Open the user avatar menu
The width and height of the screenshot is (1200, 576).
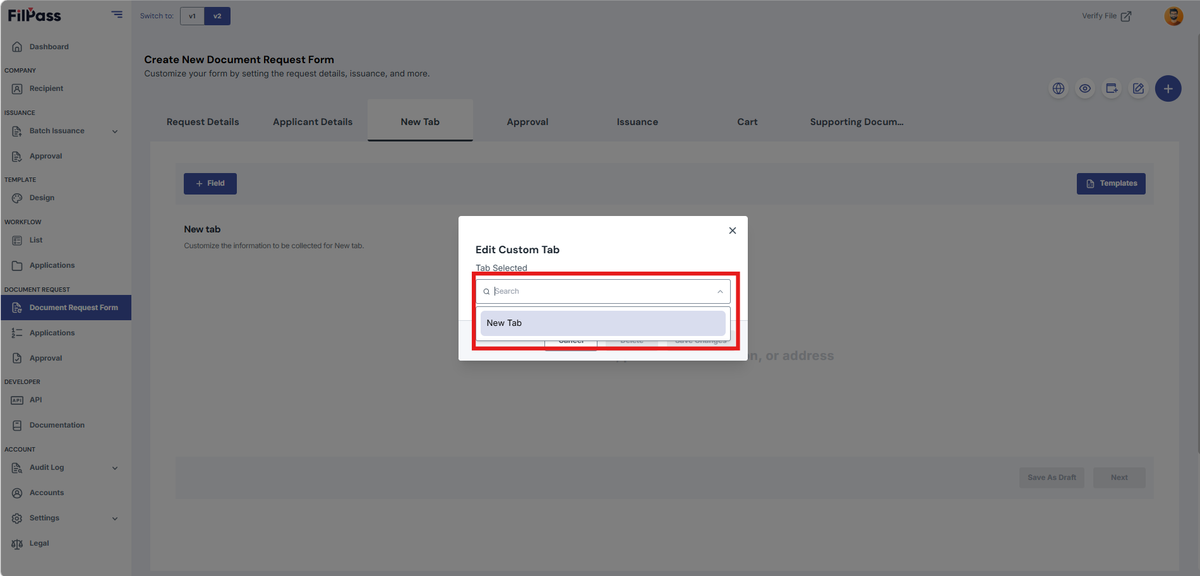[x=1174, y=16]
